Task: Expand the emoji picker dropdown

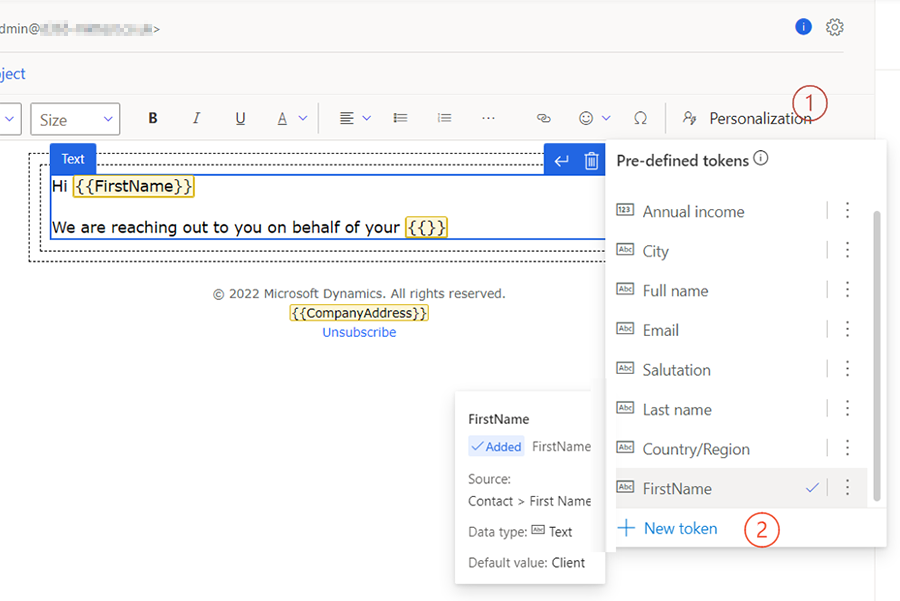Action: [x=606, y=118]
